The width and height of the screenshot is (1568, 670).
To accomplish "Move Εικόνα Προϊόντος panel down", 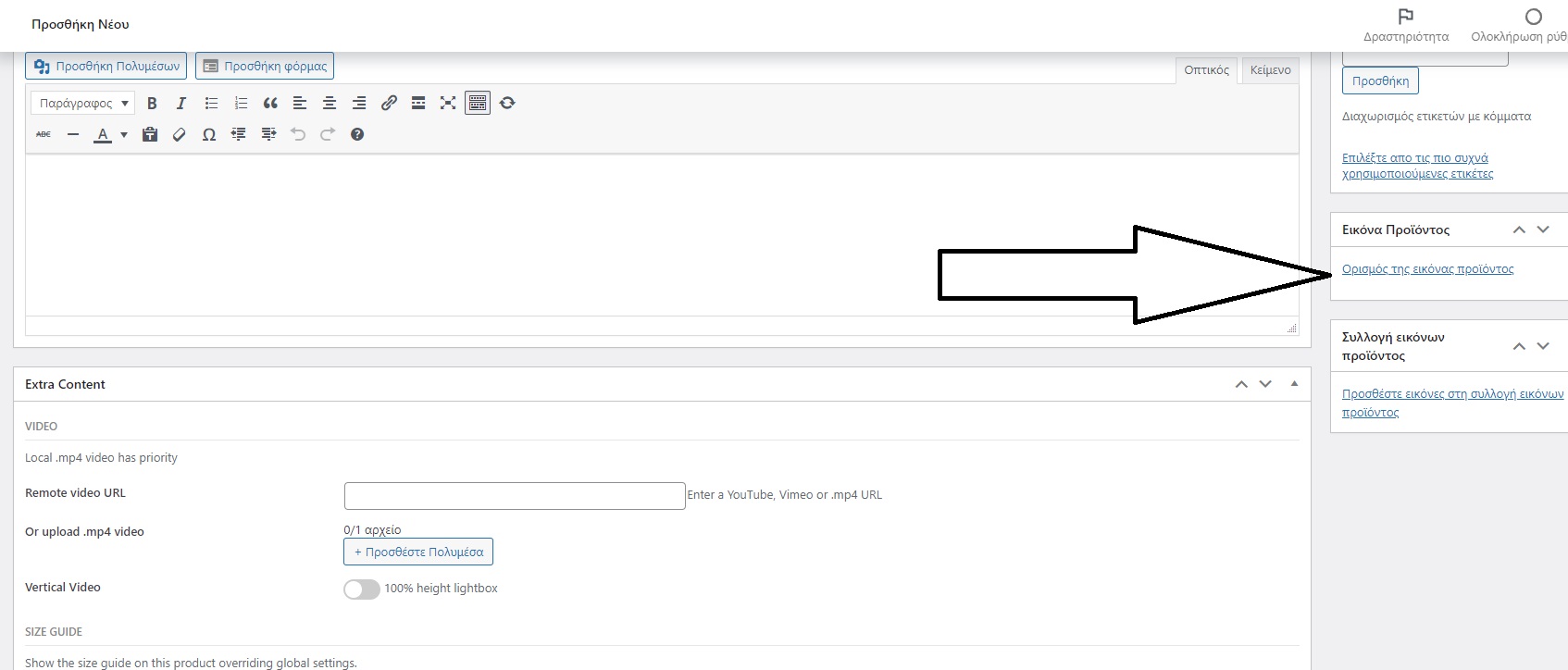I will tap(1543, 230).
